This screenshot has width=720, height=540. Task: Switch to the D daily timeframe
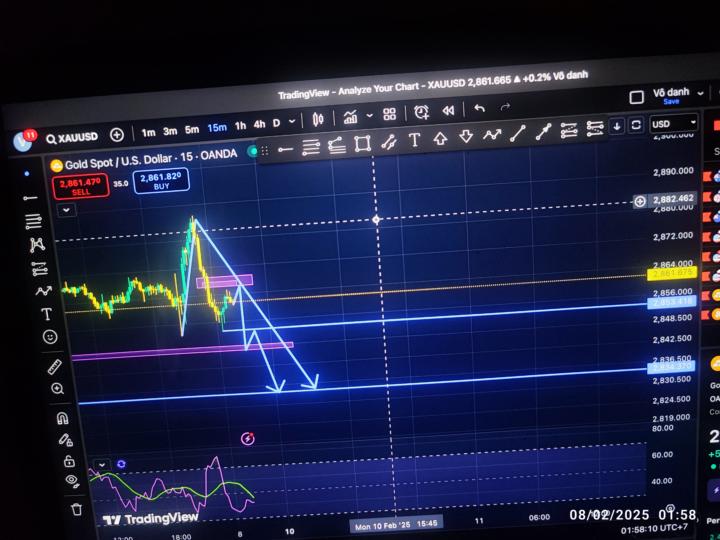coord(276,123)
